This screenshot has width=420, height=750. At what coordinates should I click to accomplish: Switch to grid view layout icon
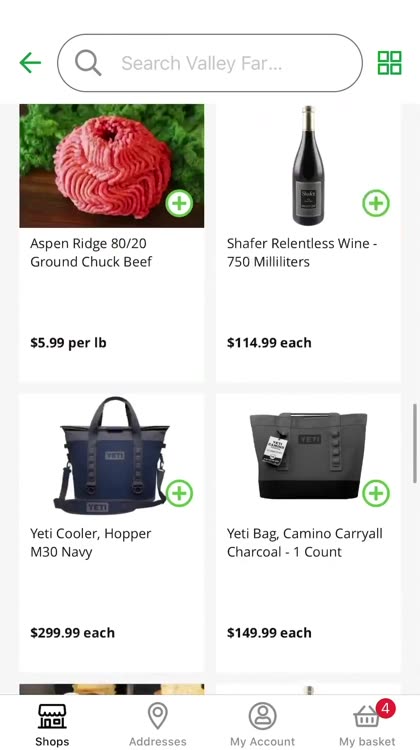pos(389,63)
